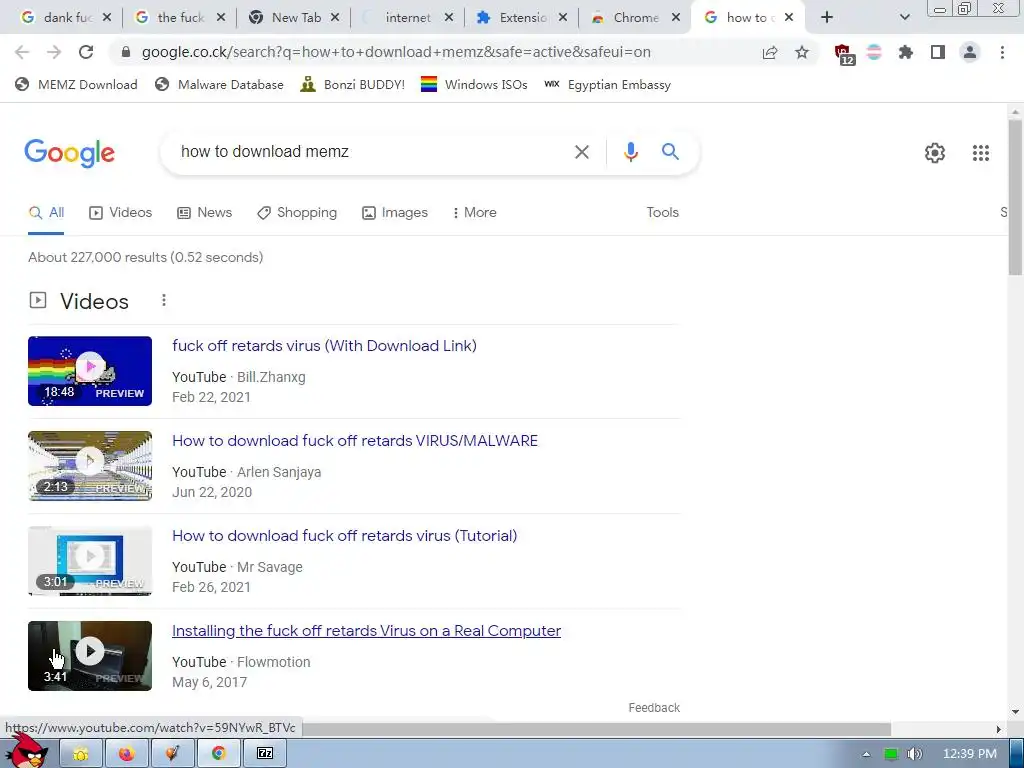Open 'Installing the ... Virus on a Real Computer' result

(366, 631)
